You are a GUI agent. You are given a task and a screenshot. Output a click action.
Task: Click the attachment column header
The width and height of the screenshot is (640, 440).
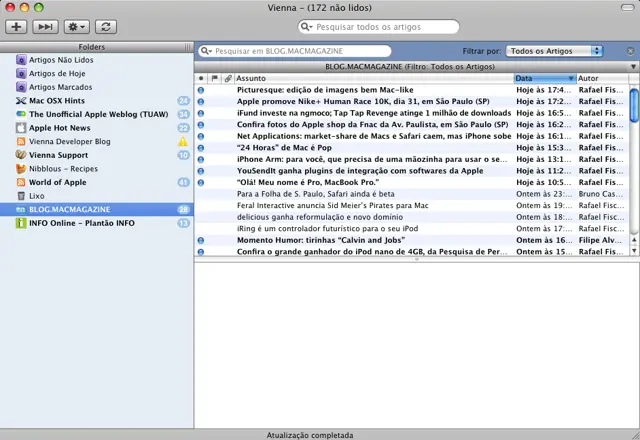(x=228, y=78)
